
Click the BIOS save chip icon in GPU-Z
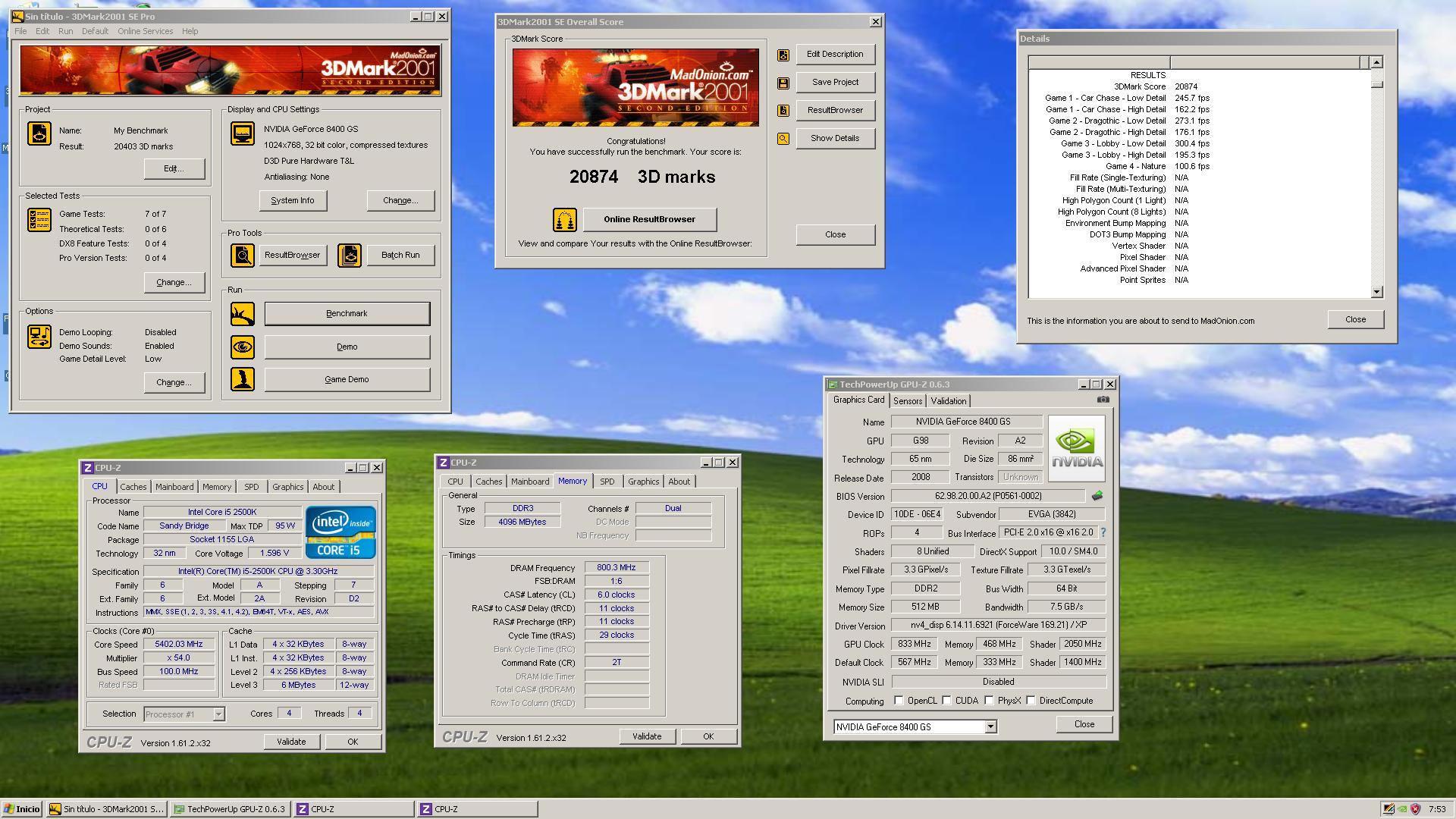pos(1097,496)
